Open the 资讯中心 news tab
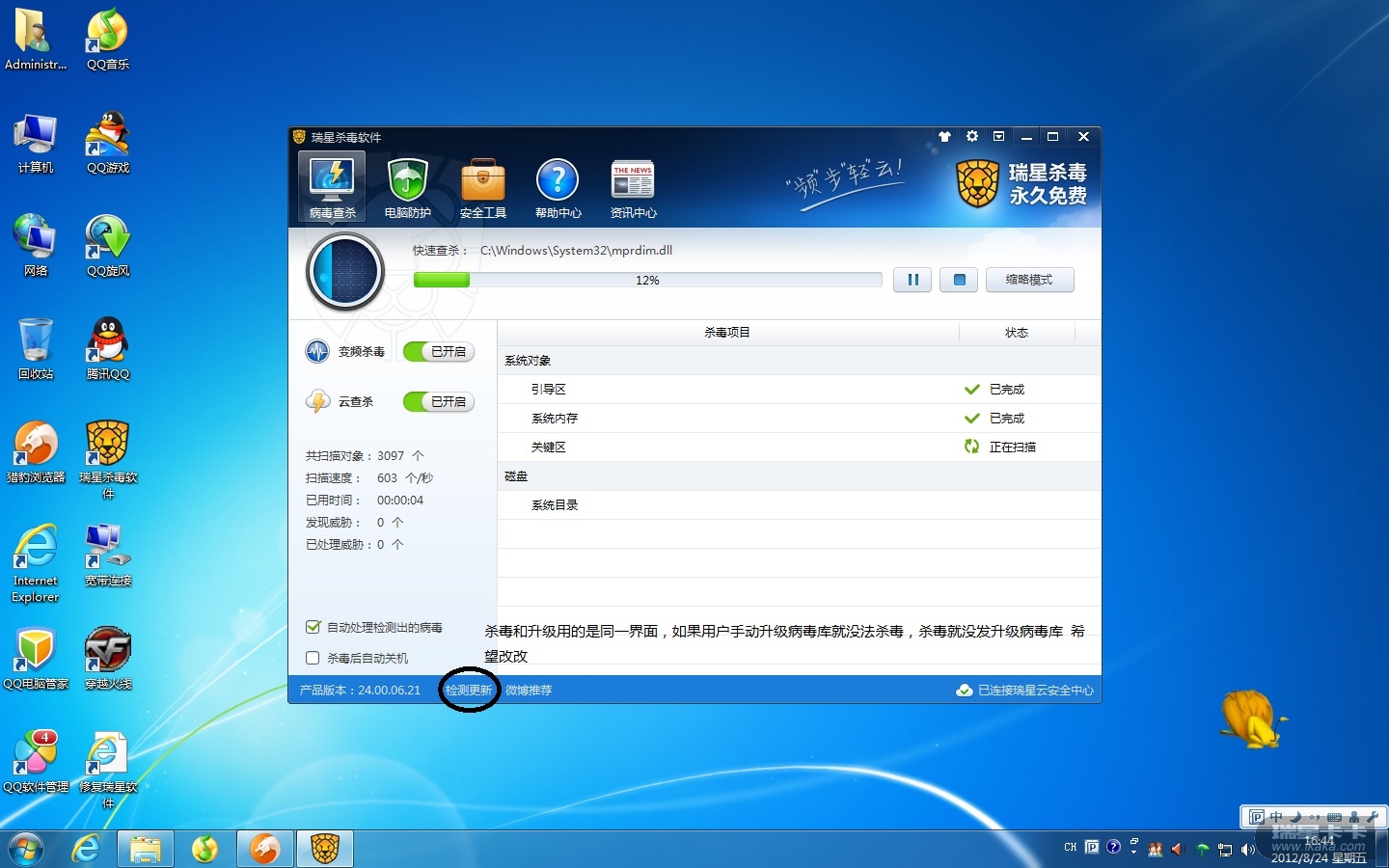This screenshot has height=868, width=1389. (x=633, y=187)
